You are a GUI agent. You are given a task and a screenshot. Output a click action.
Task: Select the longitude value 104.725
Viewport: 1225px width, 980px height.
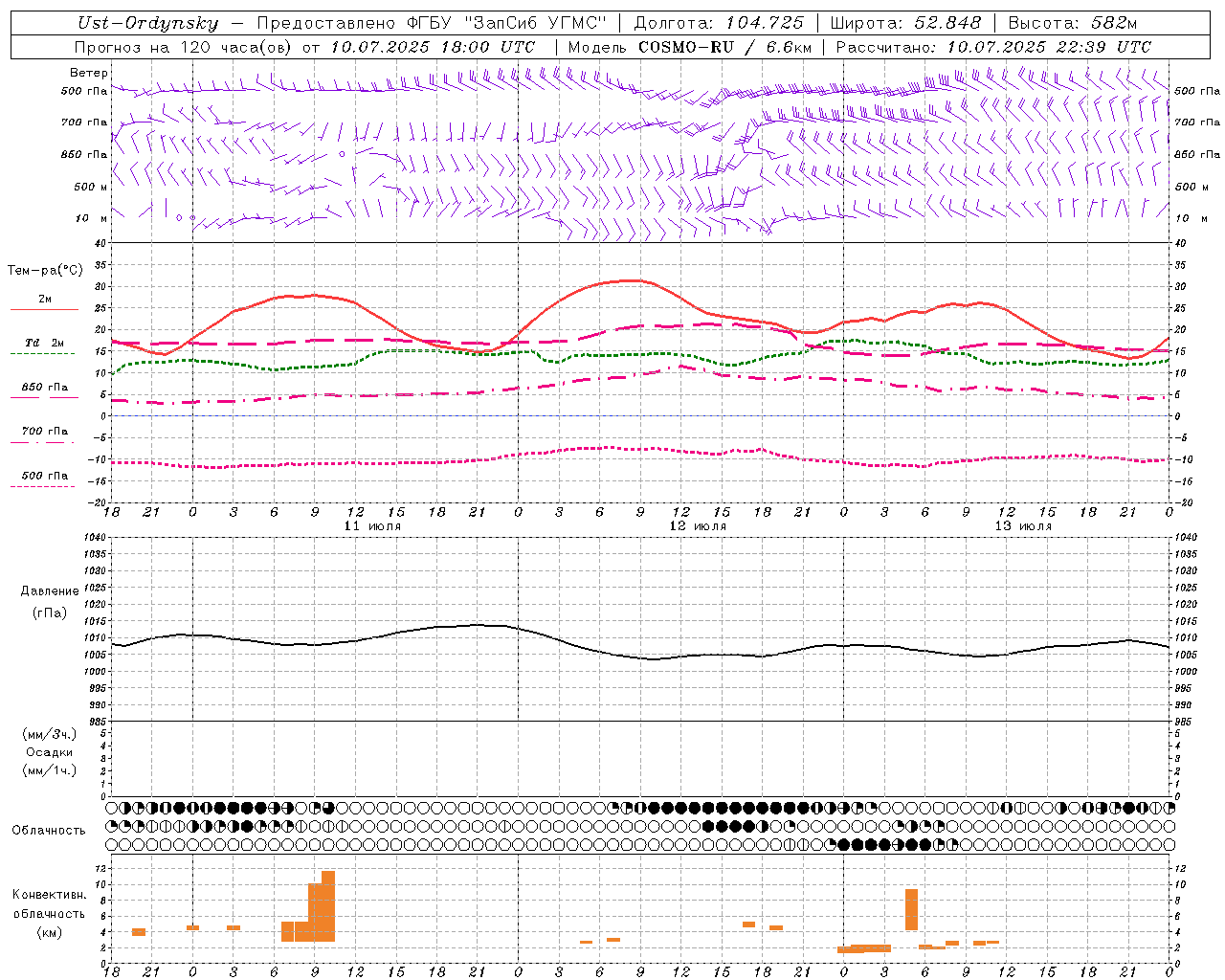point(765,24)
